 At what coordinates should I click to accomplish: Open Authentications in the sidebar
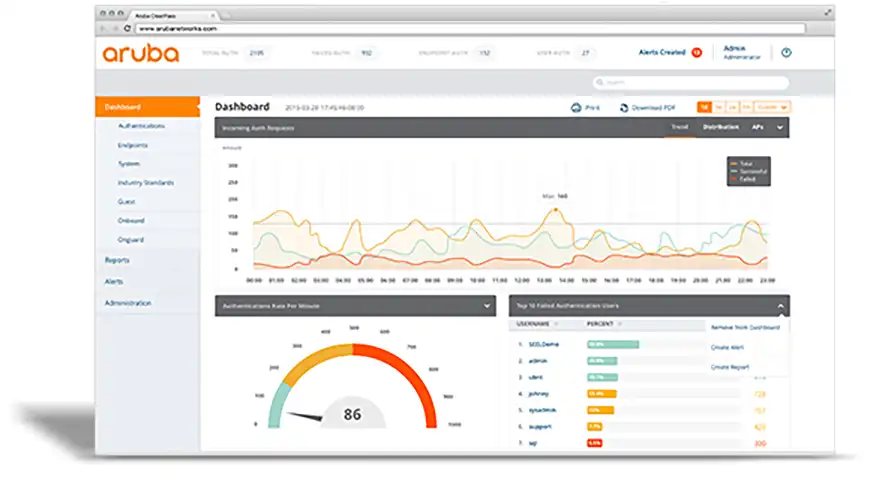coord(141,126)
